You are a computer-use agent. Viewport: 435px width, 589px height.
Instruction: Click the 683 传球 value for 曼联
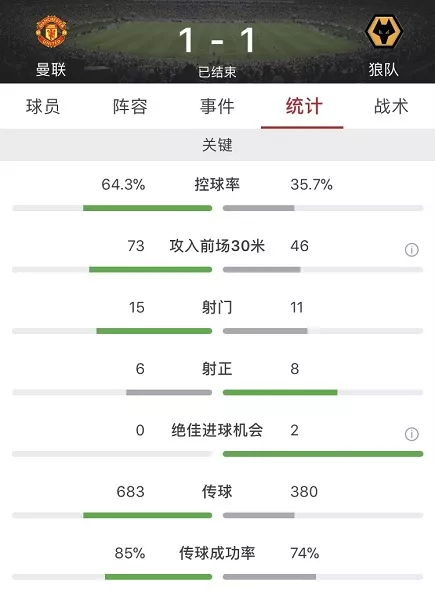tap(130, 492)
